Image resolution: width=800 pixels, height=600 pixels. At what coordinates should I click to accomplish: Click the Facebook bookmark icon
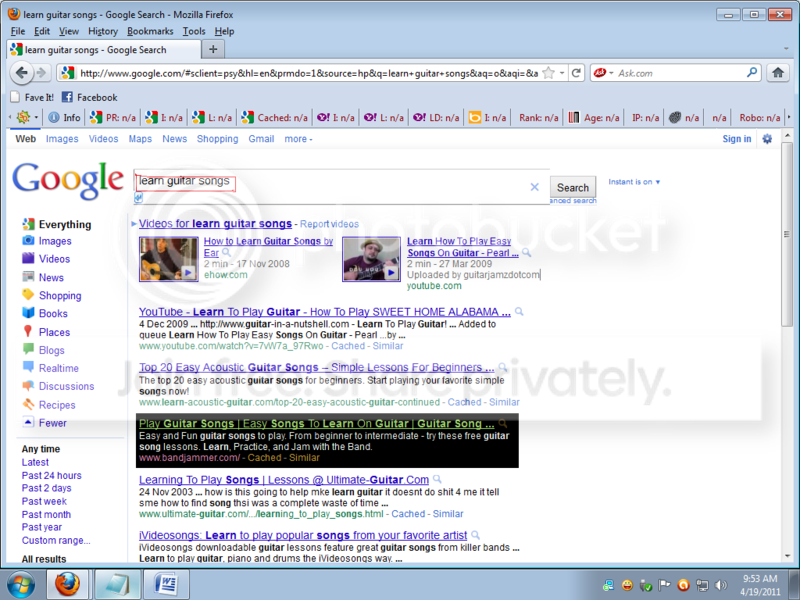[67, 97]
